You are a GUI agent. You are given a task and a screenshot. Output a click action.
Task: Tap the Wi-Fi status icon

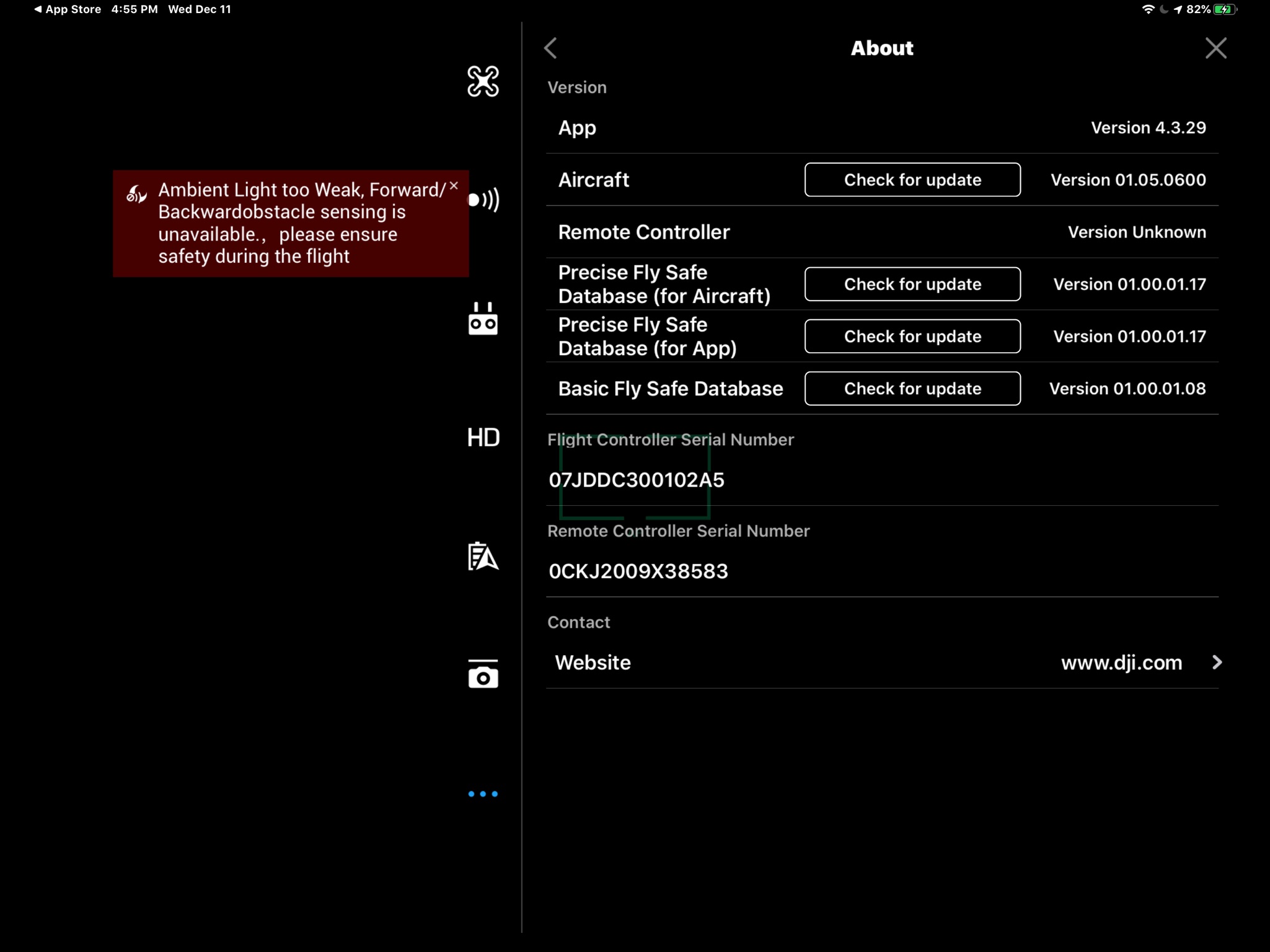1148,9
